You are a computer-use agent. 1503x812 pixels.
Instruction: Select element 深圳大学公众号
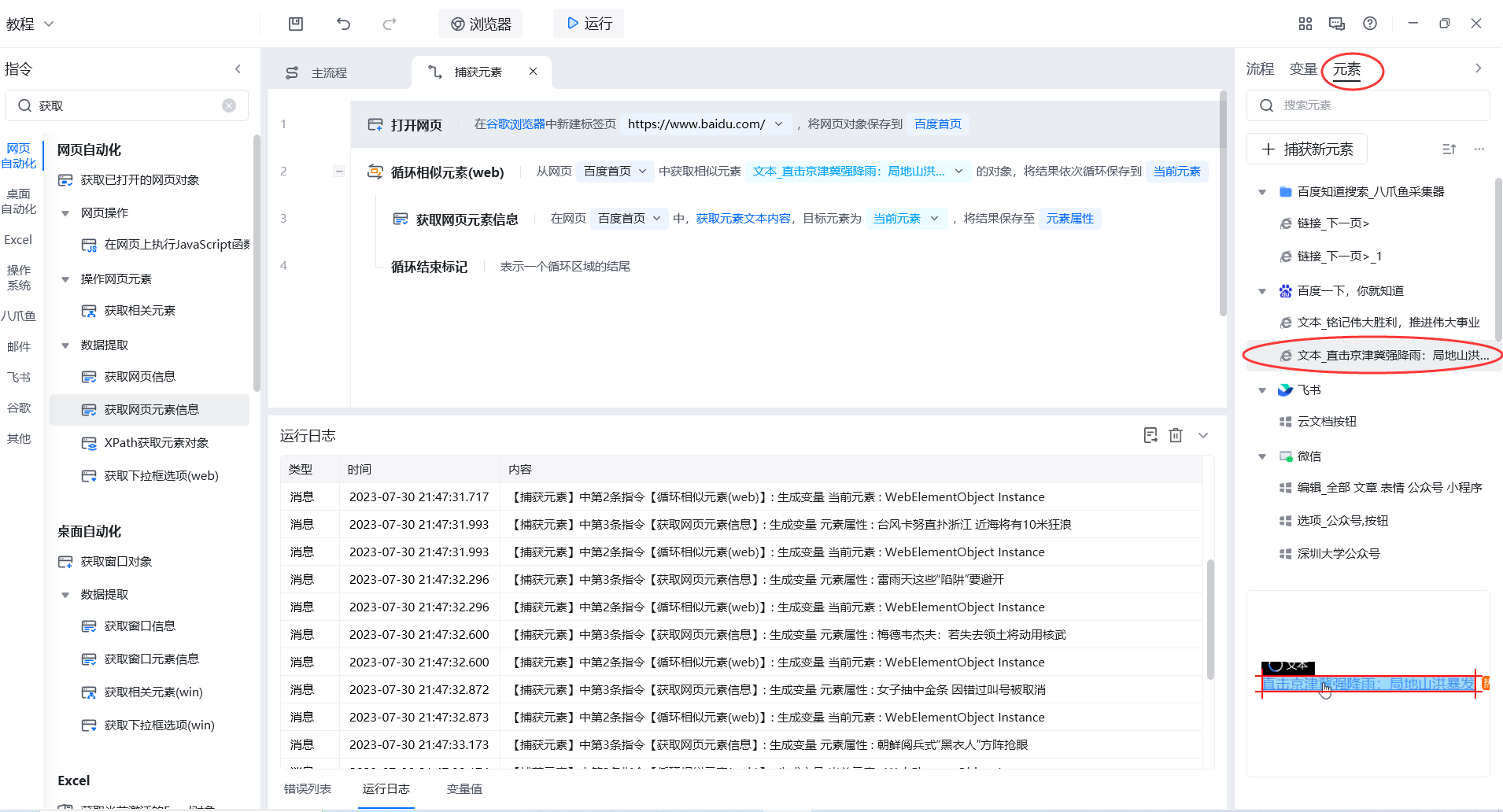pos(1330,554)
